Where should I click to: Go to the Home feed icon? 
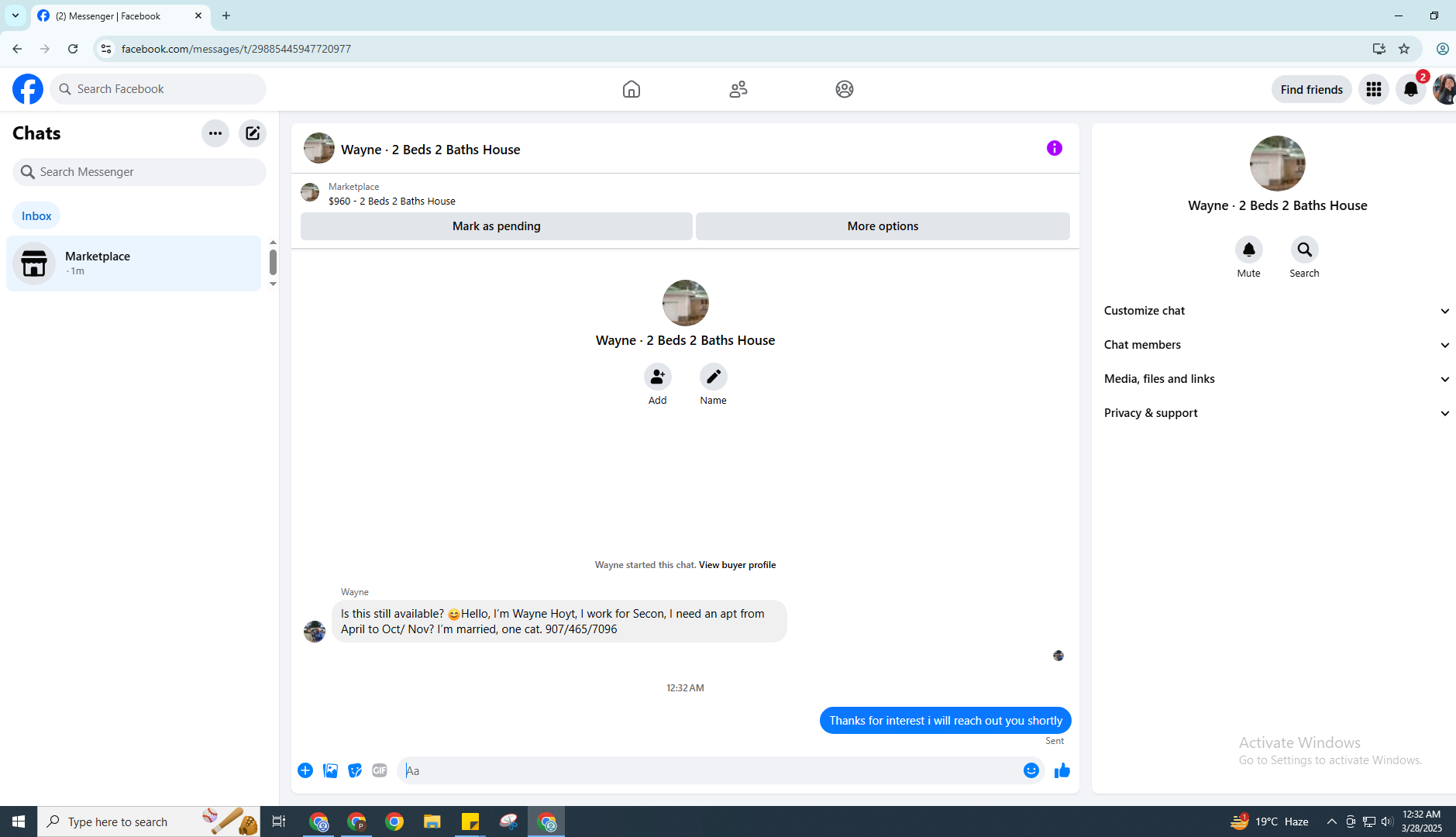(x=632, y=89)
